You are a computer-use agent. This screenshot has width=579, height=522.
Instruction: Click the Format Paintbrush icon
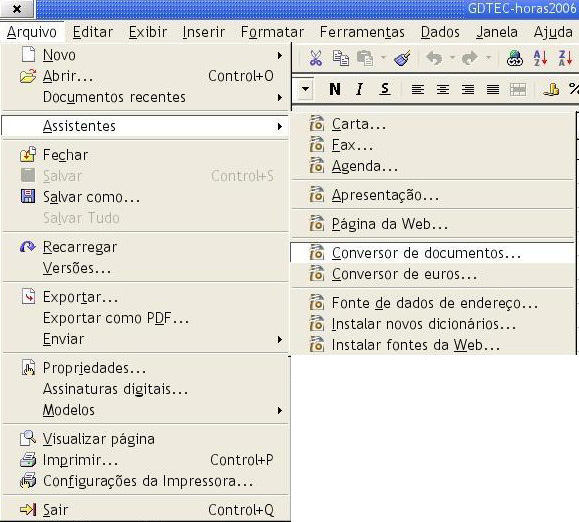click(402, 58)
